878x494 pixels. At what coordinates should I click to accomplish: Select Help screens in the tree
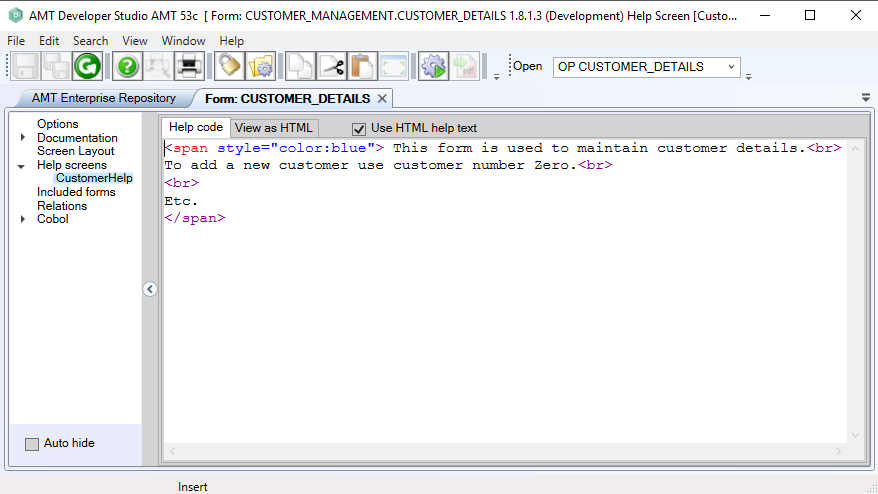pyautogui.click(x=72, y=165)
